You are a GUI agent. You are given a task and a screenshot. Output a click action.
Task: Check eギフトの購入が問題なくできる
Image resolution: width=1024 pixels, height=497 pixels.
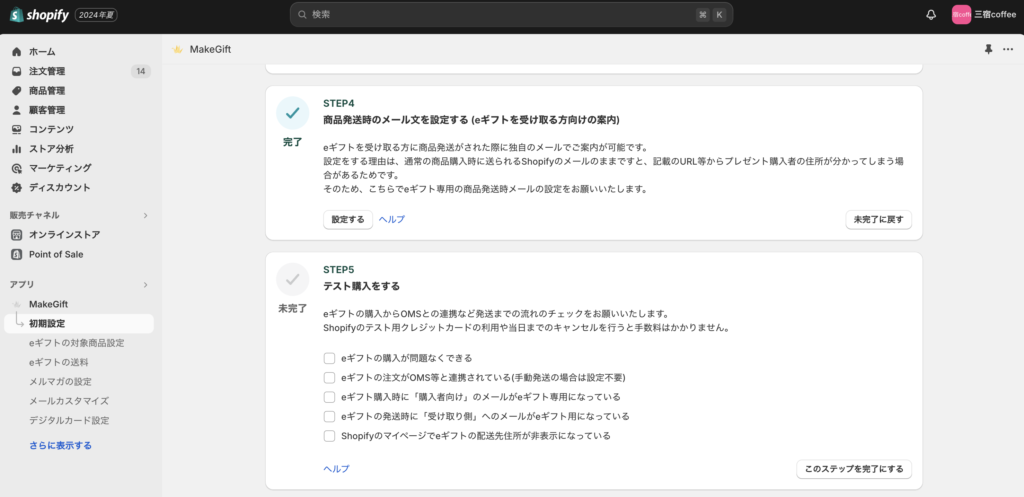click(x=329, y=358)
